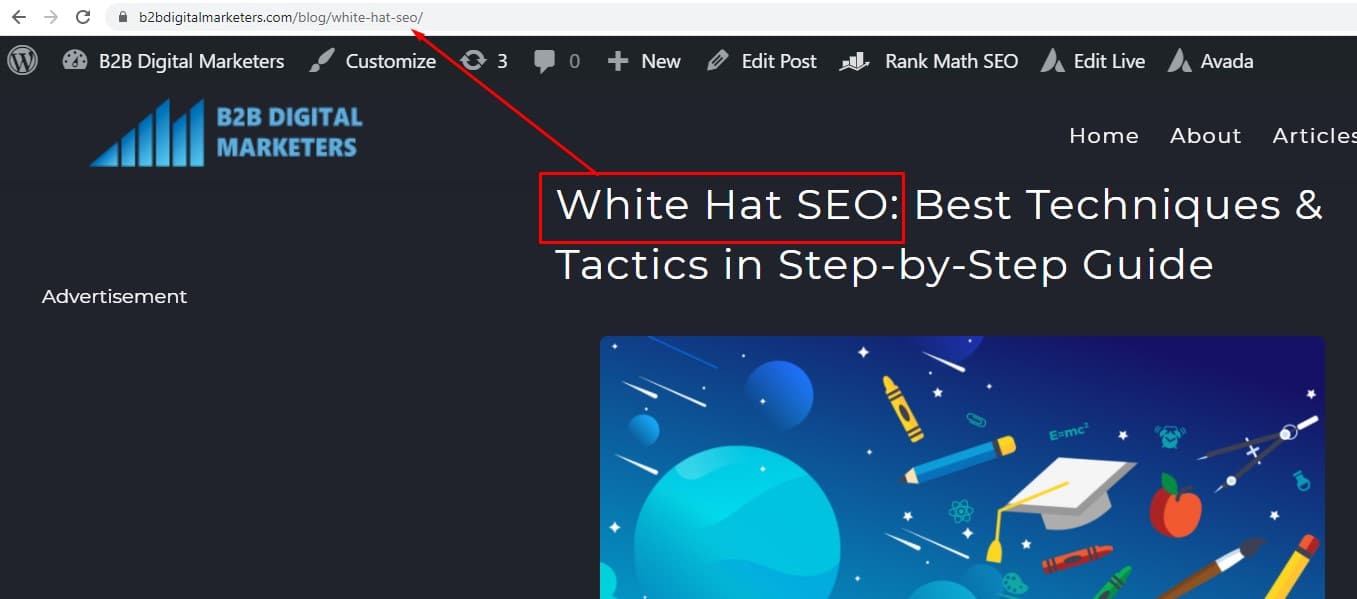1357x599 pixels.
Task: Click the updates circular arrows icon
Action: (473, 60)
